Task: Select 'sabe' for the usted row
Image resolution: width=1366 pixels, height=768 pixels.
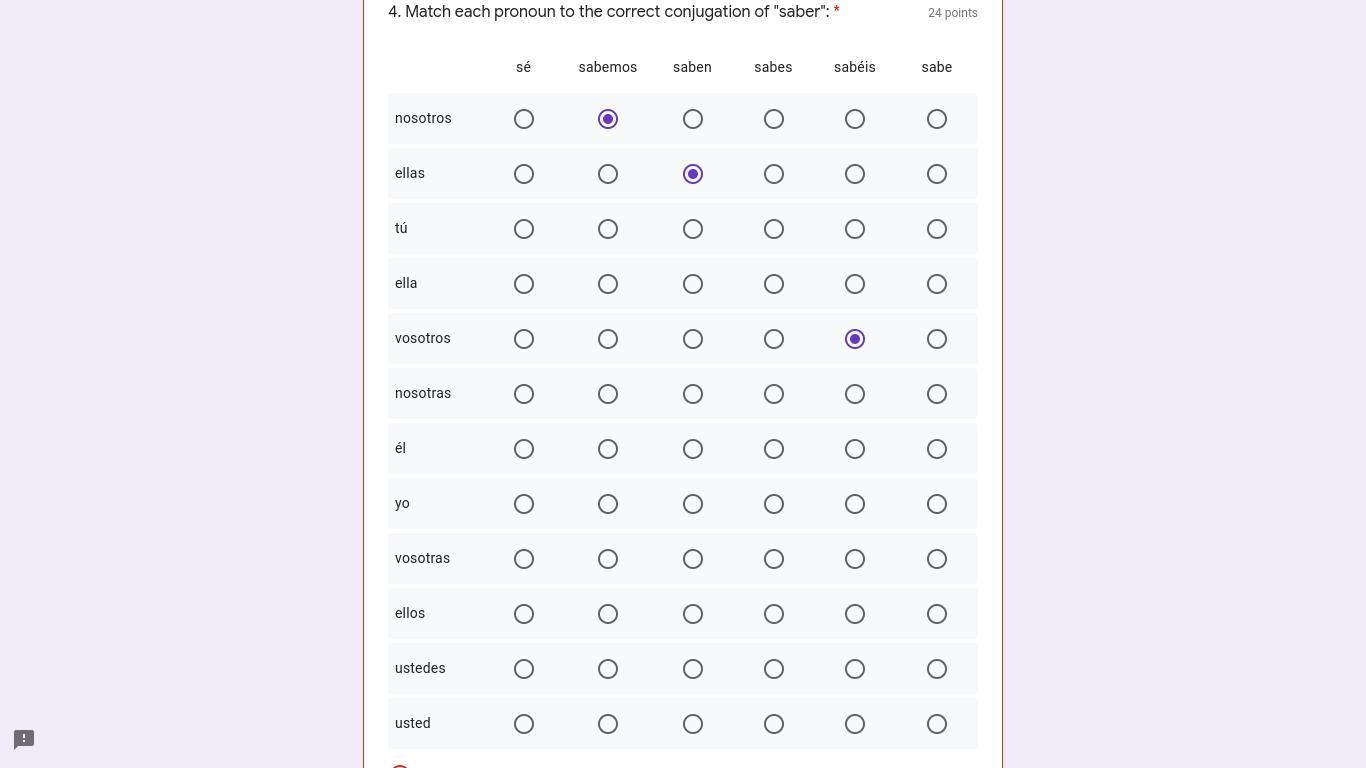Action: click(936, 724)
